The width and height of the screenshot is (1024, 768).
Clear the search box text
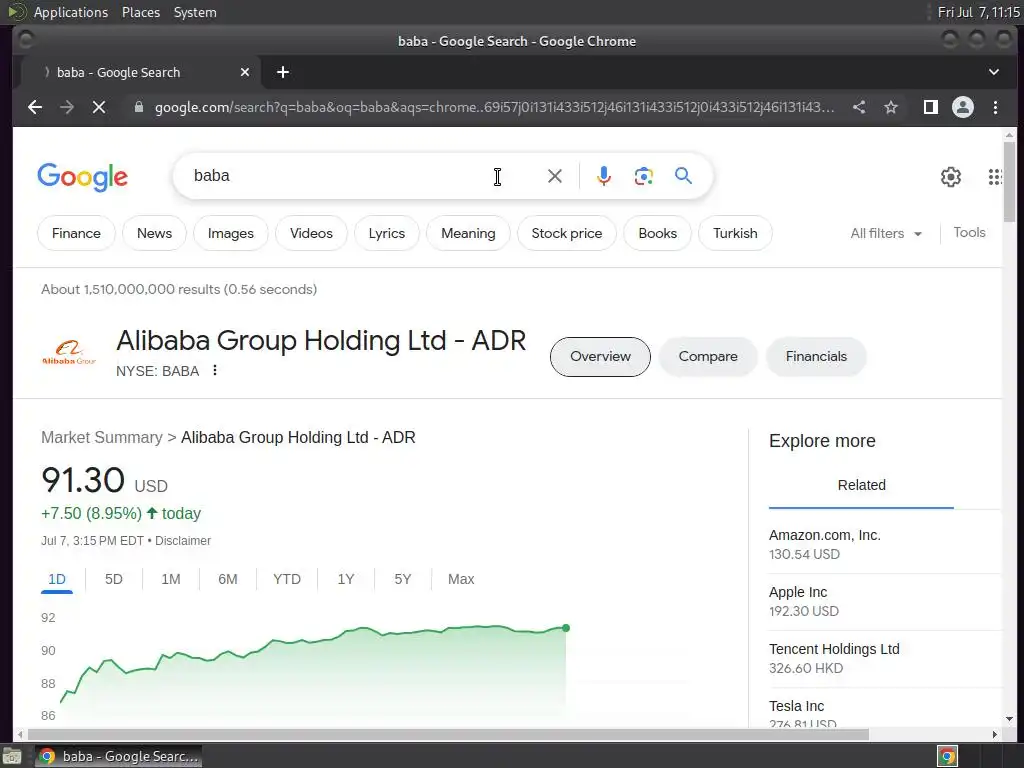(x=554, y=176)
